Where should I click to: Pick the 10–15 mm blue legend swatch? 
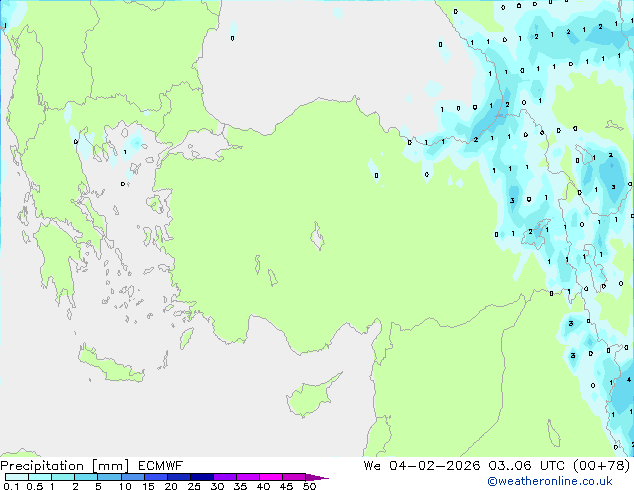(x=132, y=477)
